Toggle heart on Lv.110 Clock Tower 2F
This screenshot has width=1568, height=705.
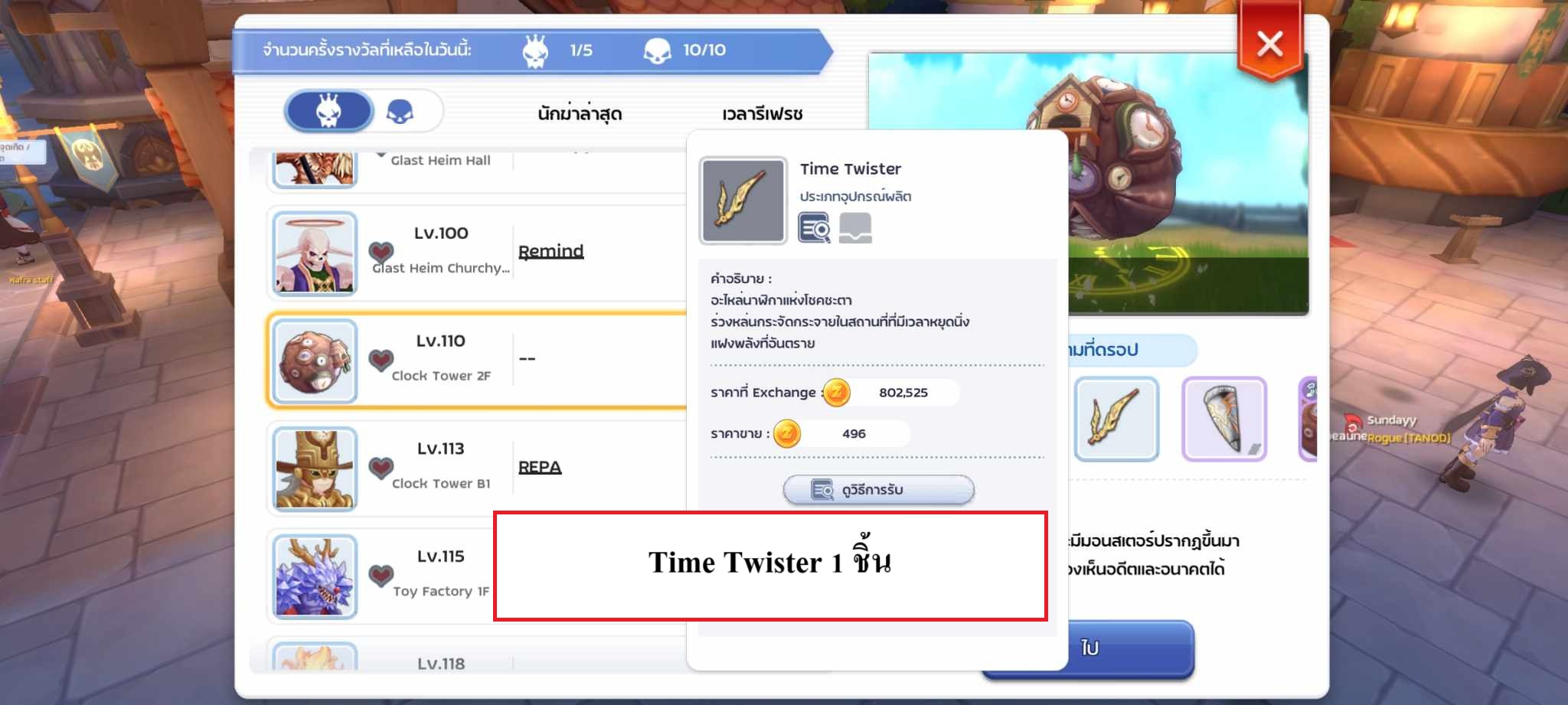point(381,360)
